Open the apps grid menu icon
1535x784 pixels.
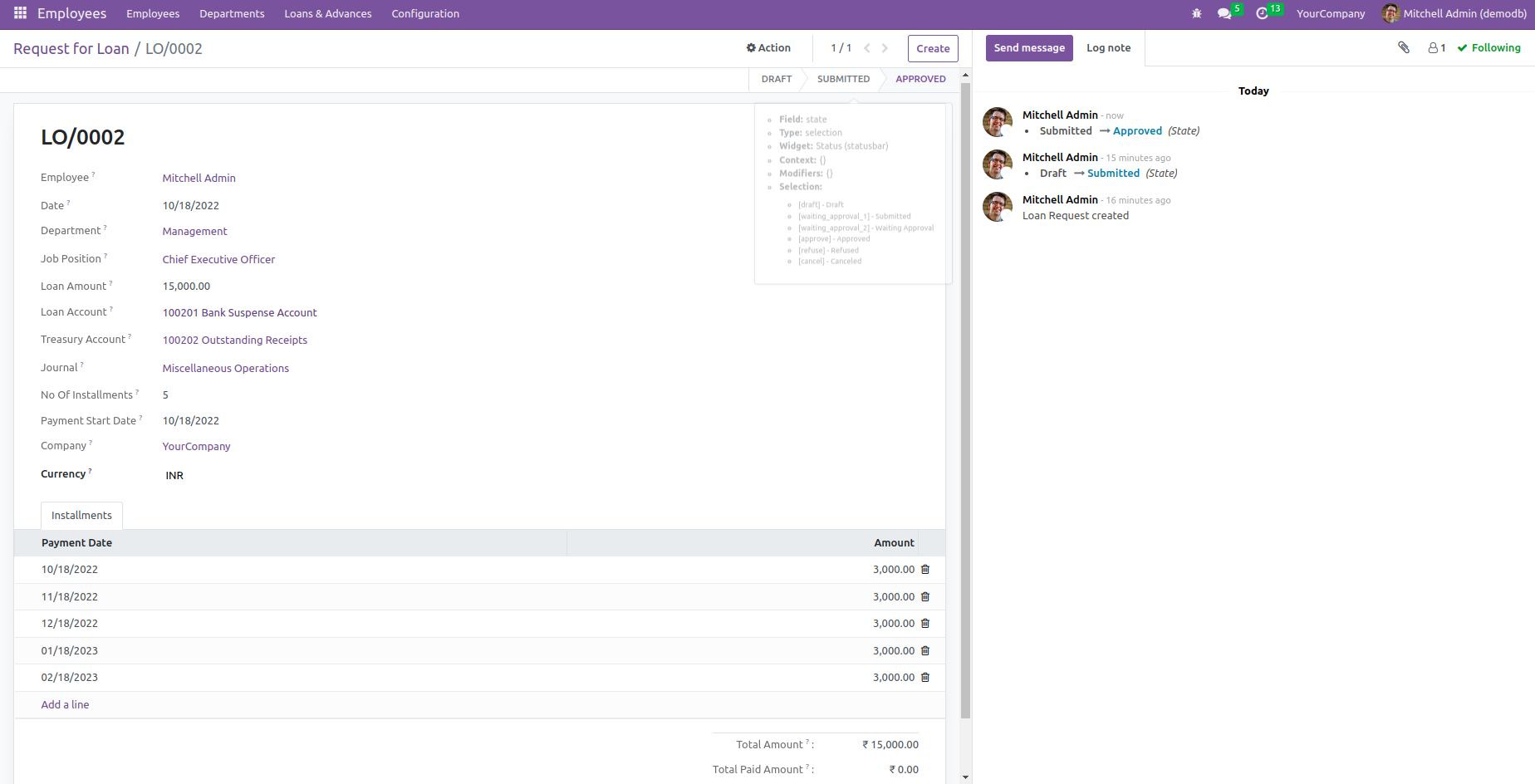[x=20, y=13]
